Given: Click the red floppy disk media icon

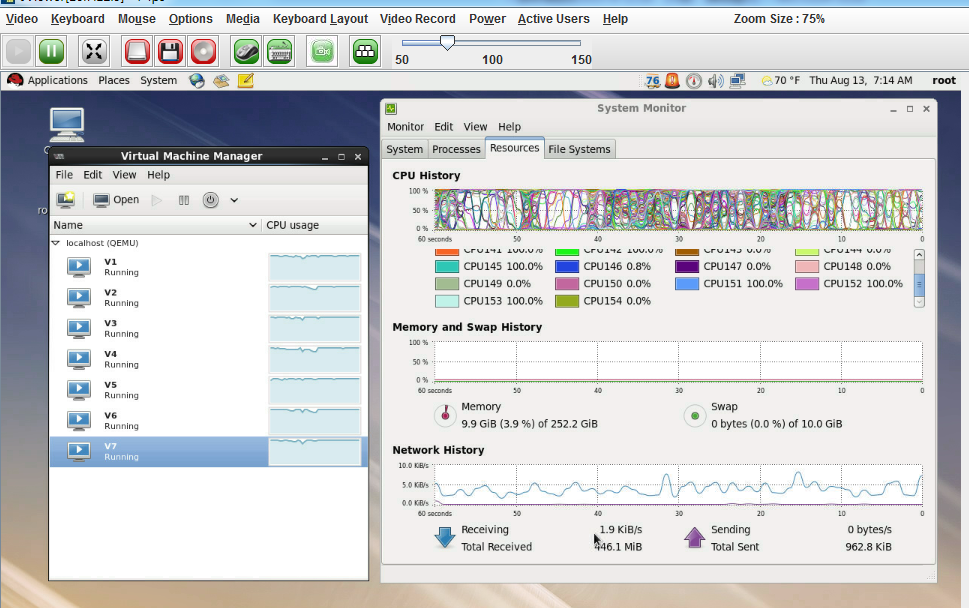Looking at the screenshot, I should click(x=171, y=51).
